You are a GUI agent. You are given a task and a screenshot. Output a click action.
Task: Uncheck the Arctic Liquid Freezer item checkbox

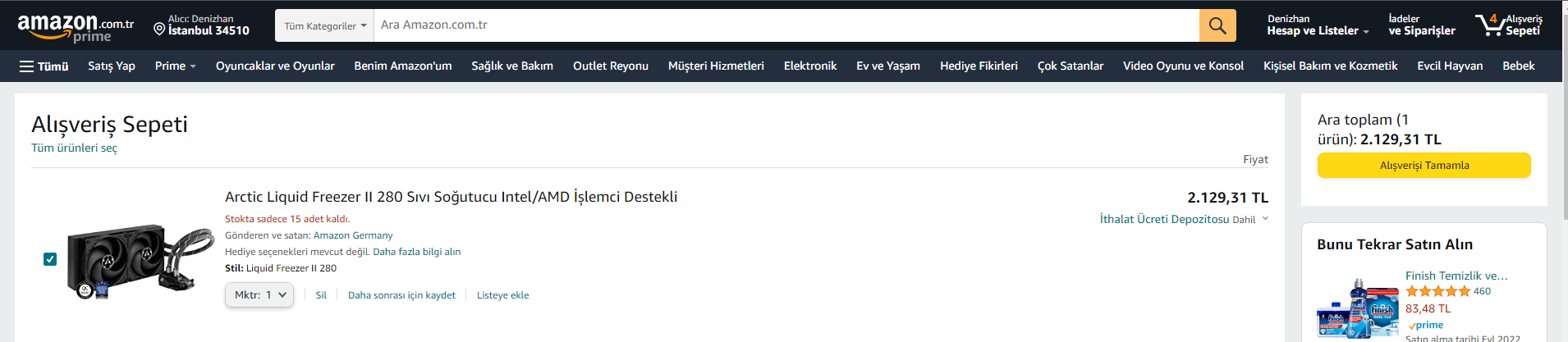[x=50, y=259]
